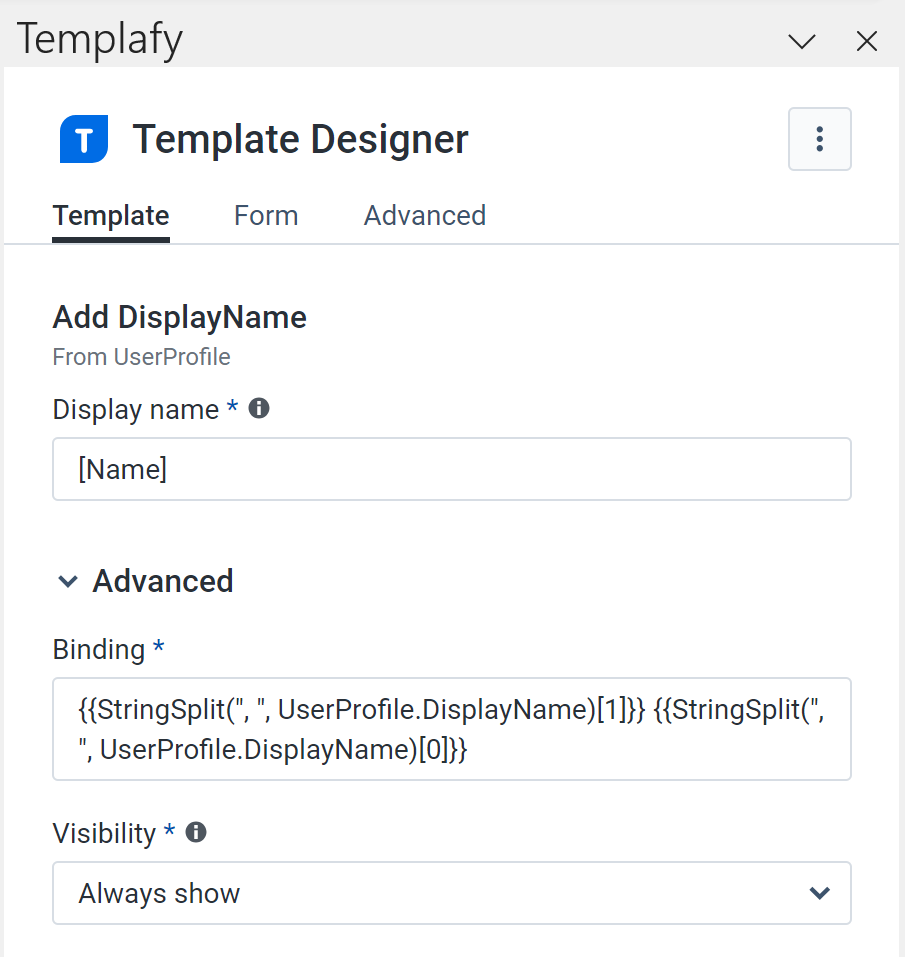Click the From UserProfile subtitle
Screen dimensions: 905x957
pos(141,357)
